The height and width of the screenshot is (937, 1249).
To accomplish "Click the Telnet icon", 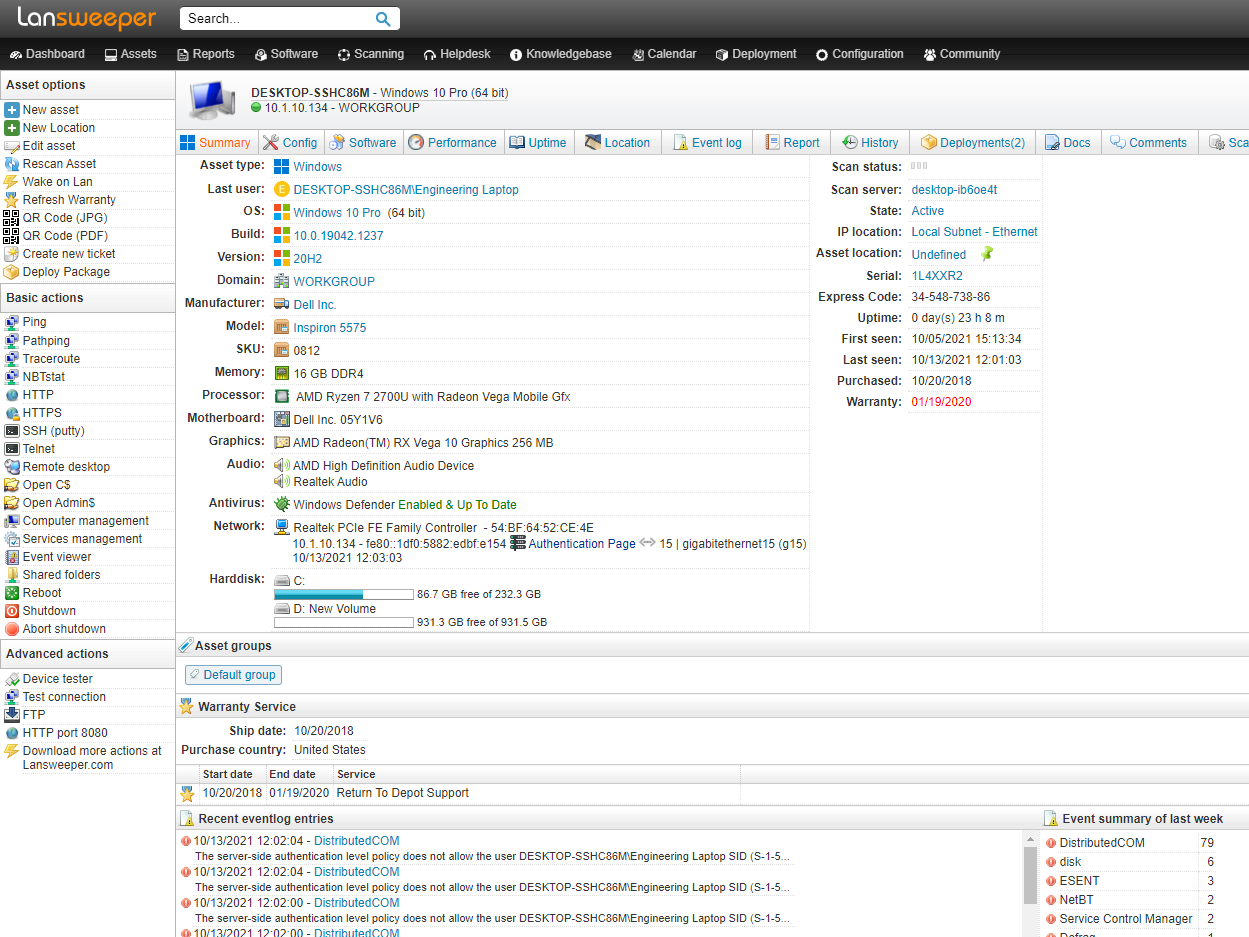I will point(12,449).
